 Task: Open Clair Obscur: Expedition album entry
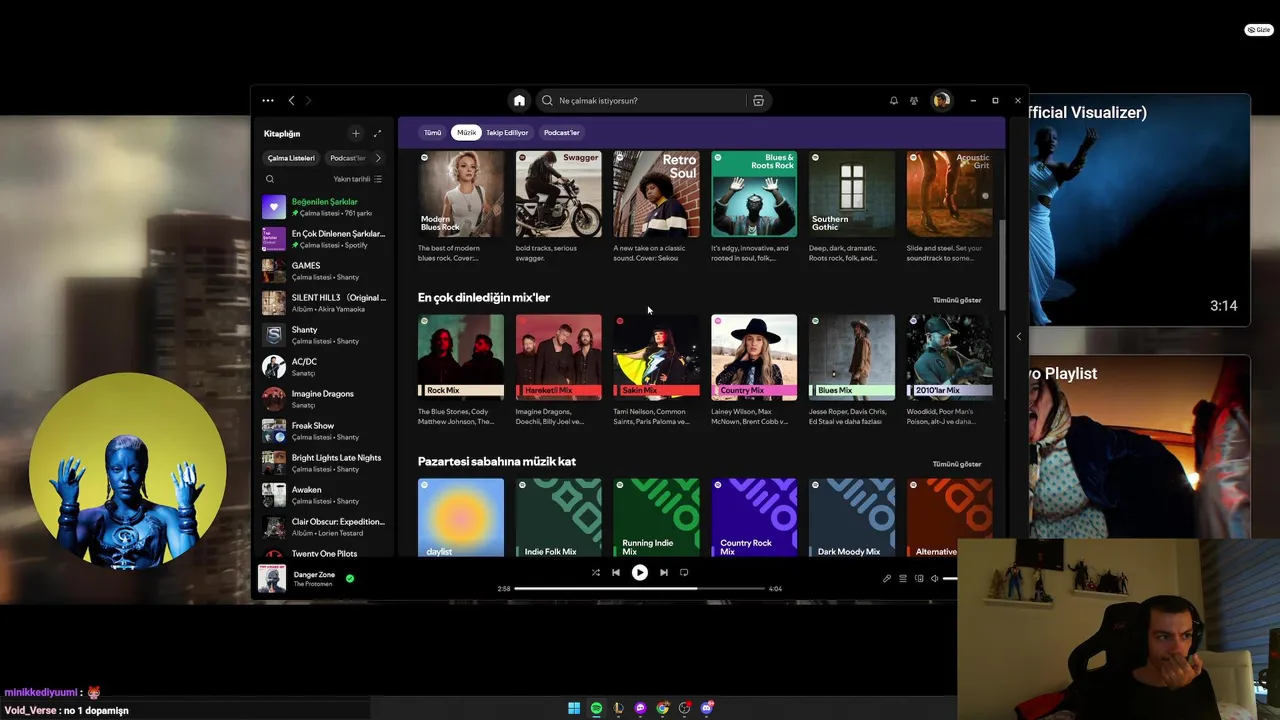(x=324, y=527)
